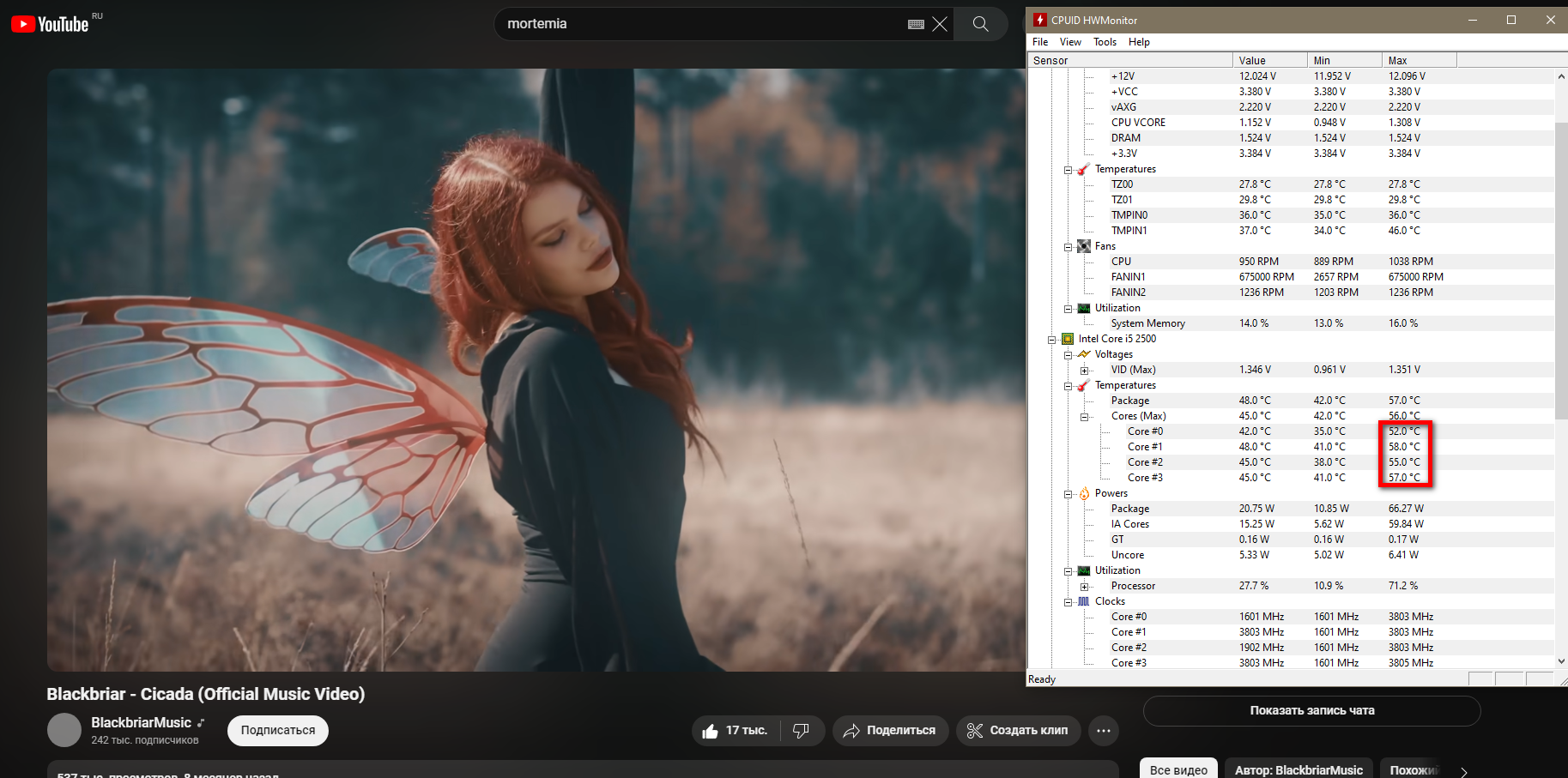
Task: Open the File menu in HWMonitor
Action: coord(1040,42)
